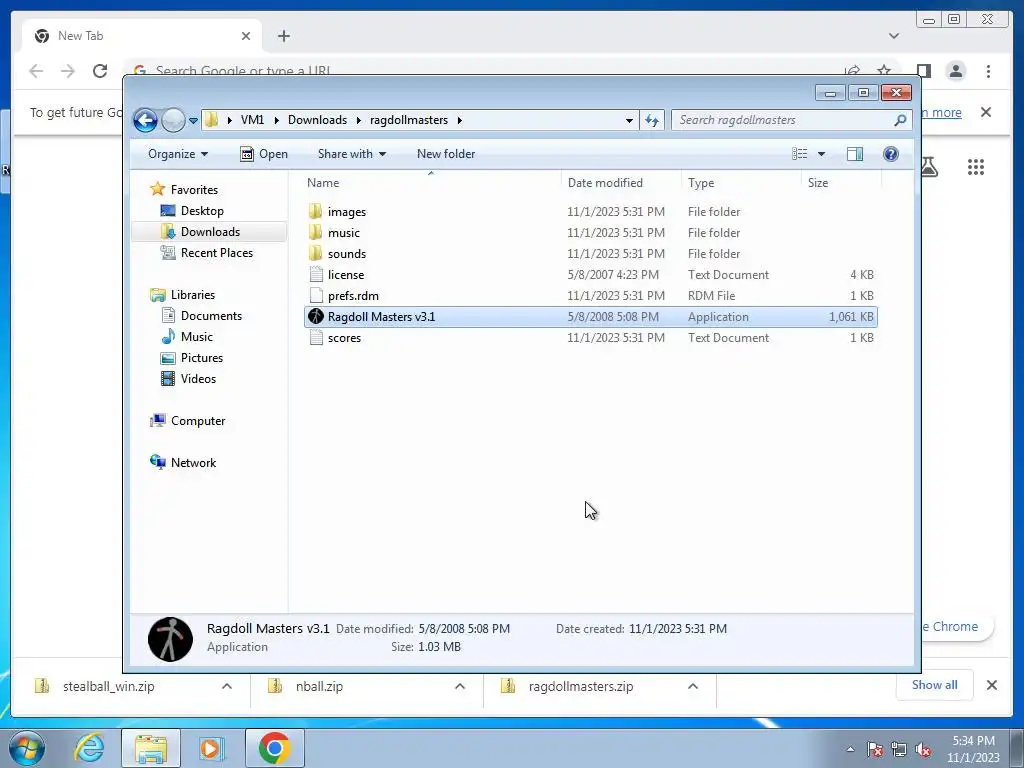The height and width of the screenshot is (768, 1024).
Task: Click the large Ragdoll Masters preview icon
Action: pos(170,639)
